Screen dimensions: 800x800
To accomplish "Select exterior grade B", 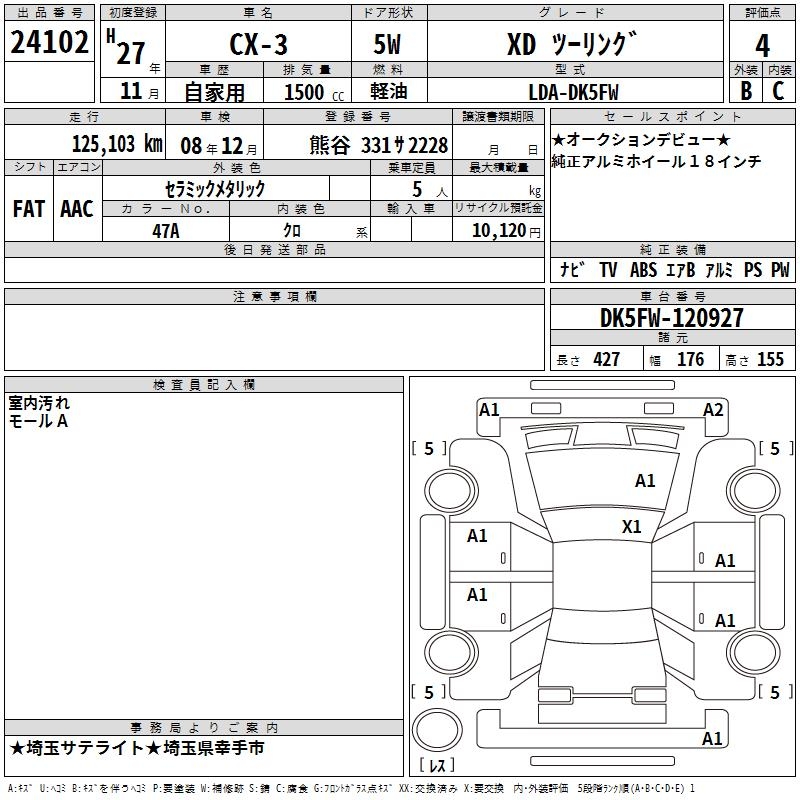I will pyautogui.click(x=746, y=91).
